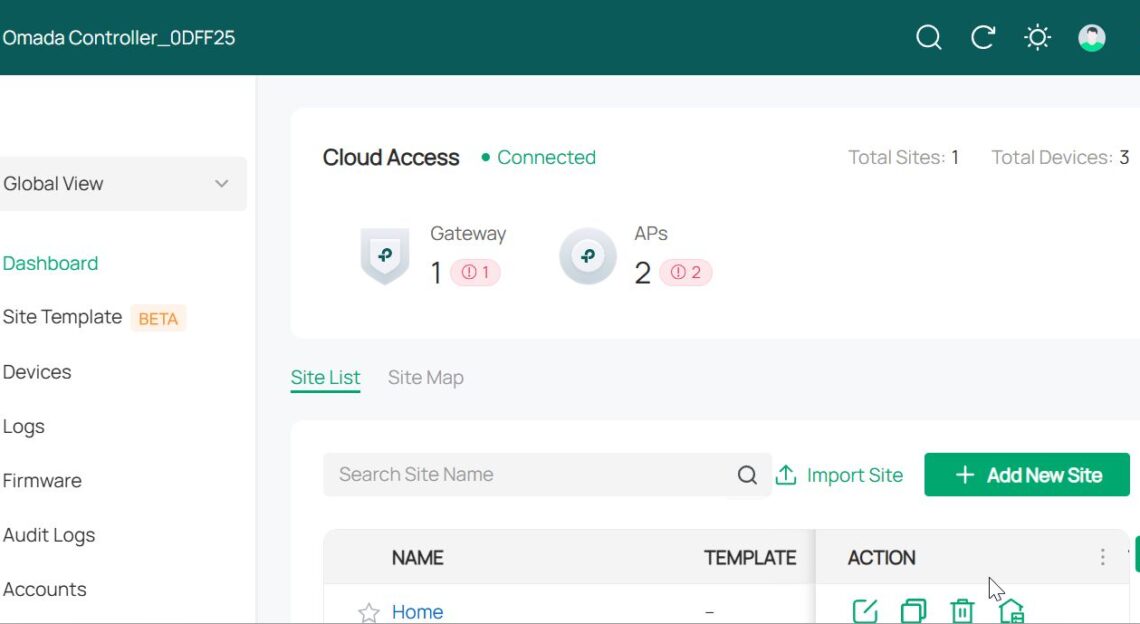Screen dimensions: 1140x624
Task: Switch theme with the light mode sun icon
Action: (1038, 37)
